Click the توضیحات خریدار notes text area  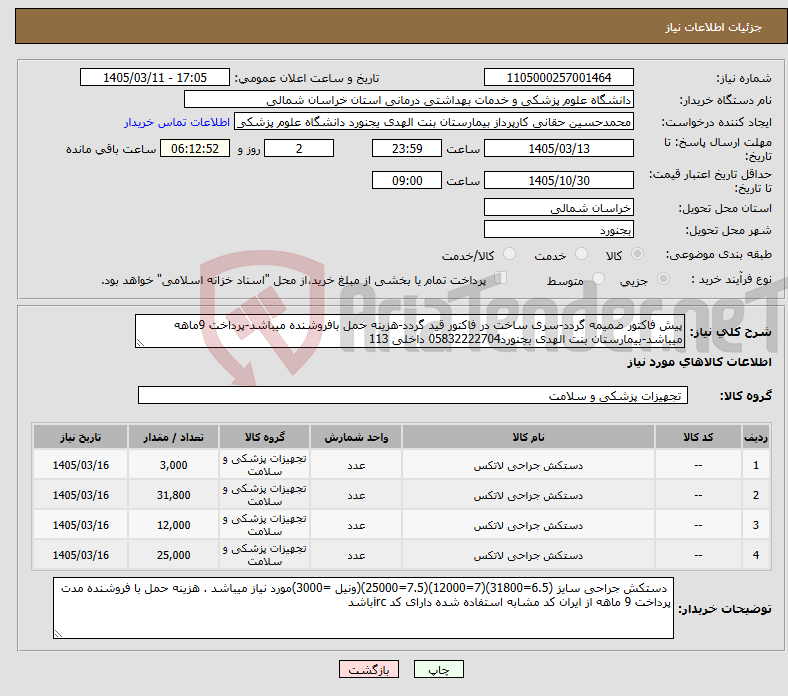pyautogui.click(x=363, y=608)
